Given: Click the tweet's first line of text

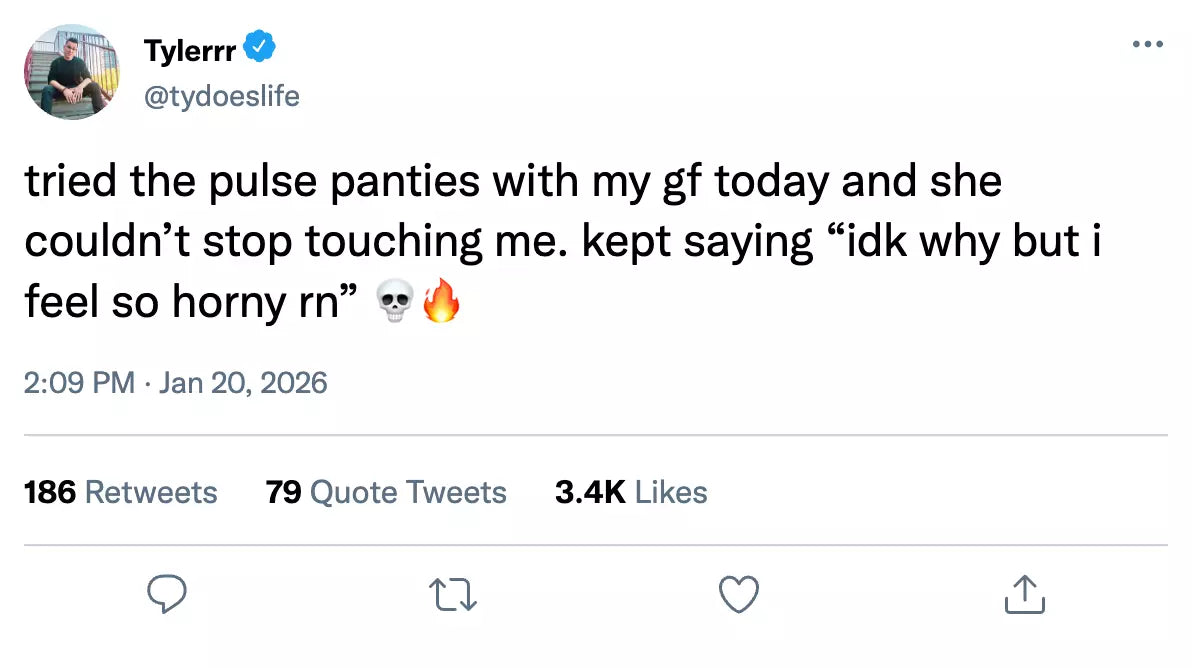Looking at the screenshot, I should (x=513, y=182).
